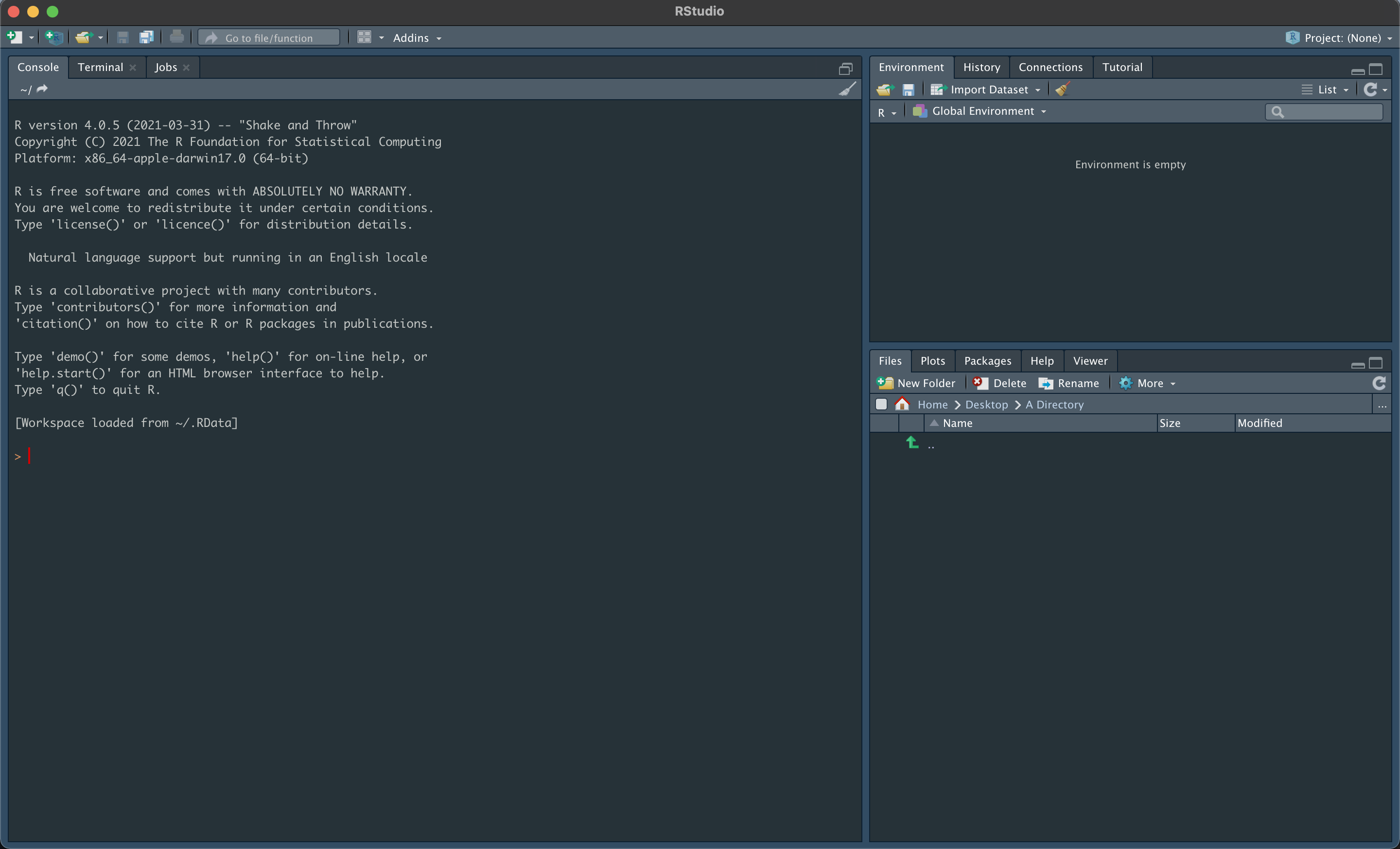Focus the Go to file/function search box
Screen dimensions: 1400x849
pos(269,37)
